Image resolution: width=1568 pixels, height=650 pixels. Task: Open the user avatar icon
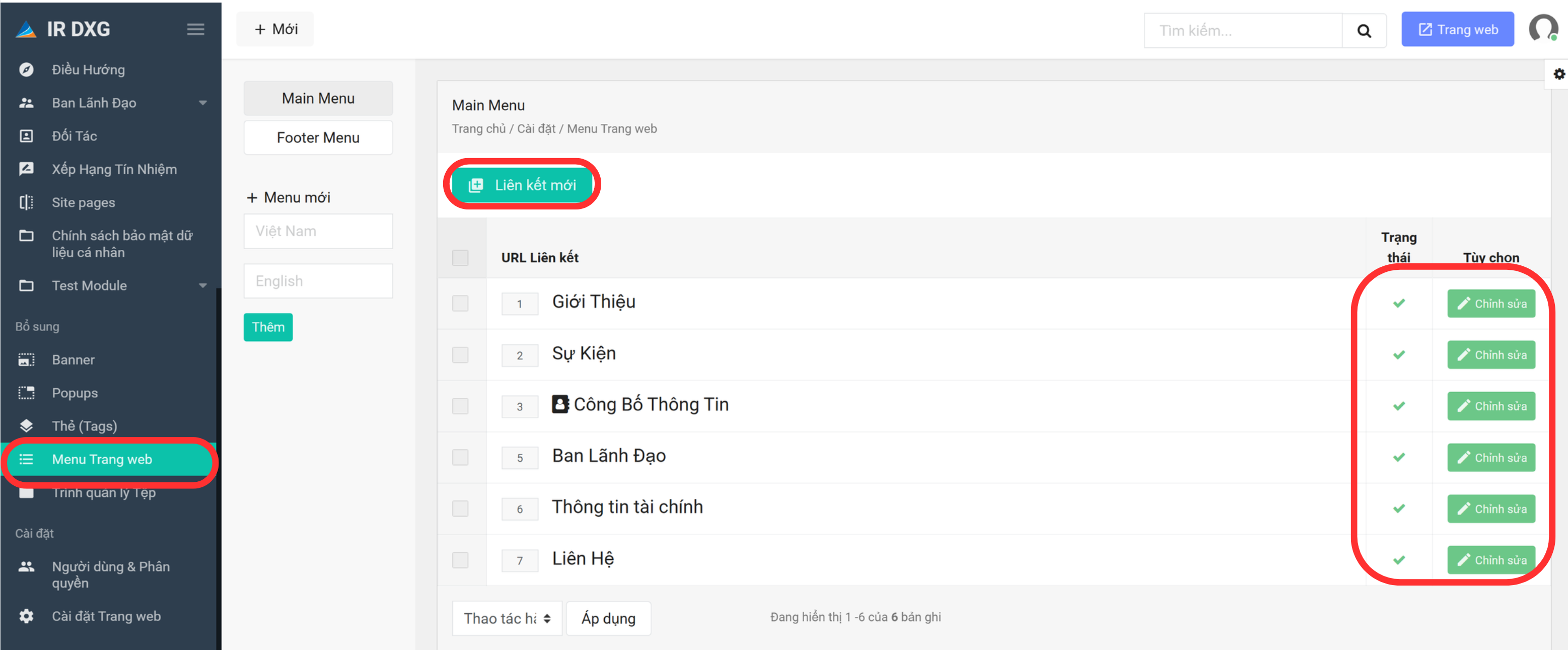click(x=1544, y=29)
